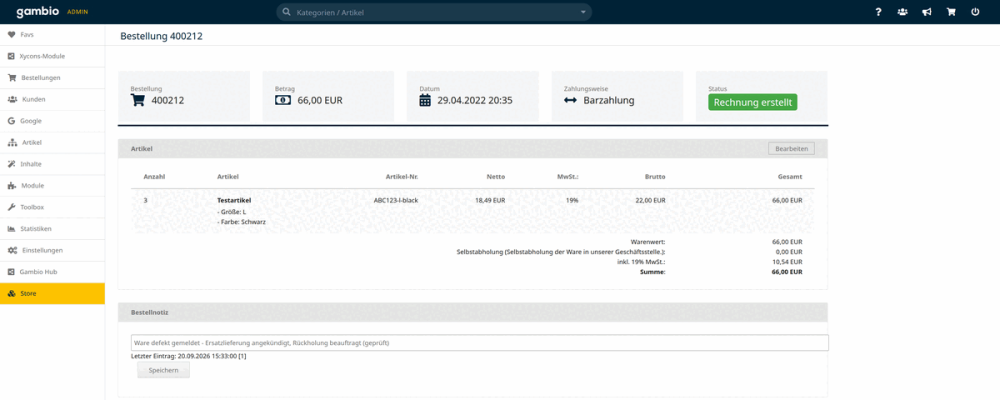Image resolution: width=1000 pixels, height=400 pixels.
Task: Open the Inhalte sidebar entry
Action: [52, 164]
